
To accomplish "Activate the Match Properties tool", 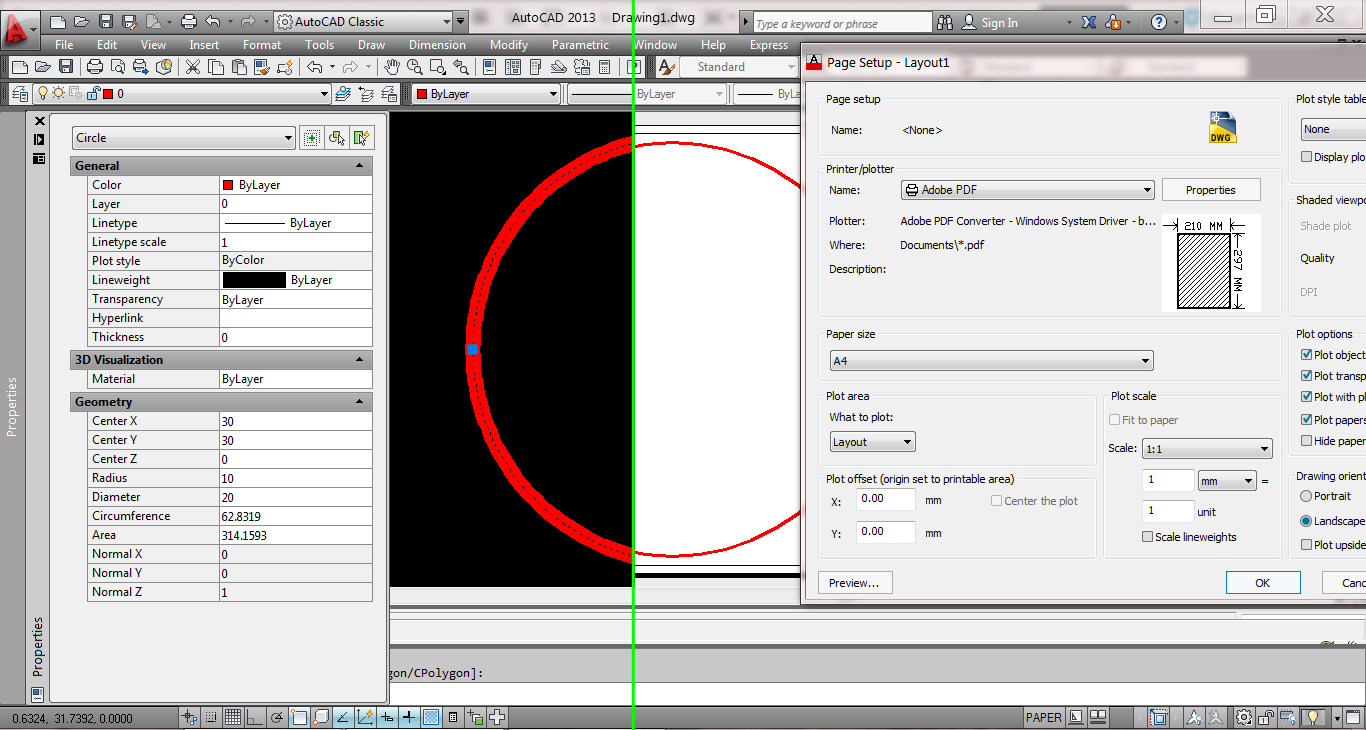I will (261, 67).
